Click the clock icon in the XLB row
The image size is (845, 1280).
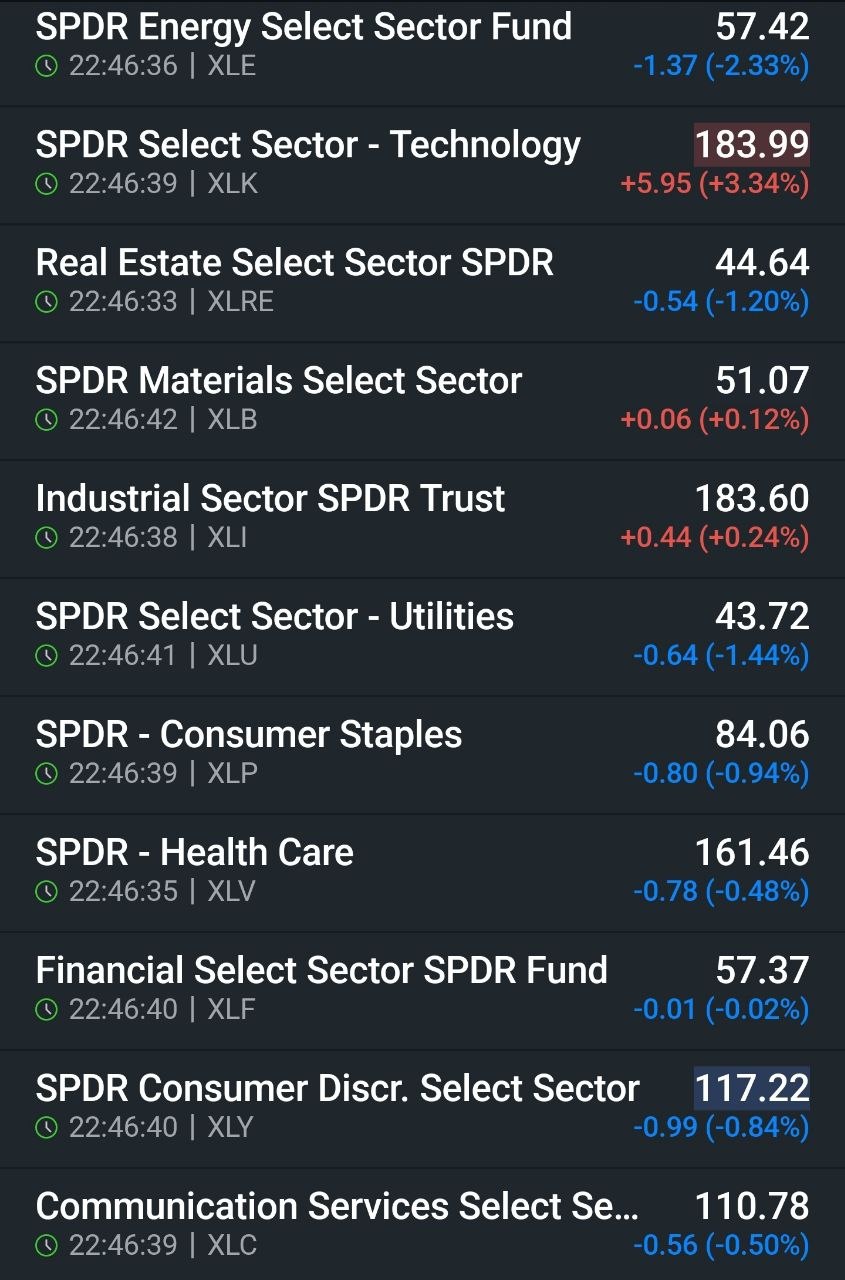click(46, 420)
